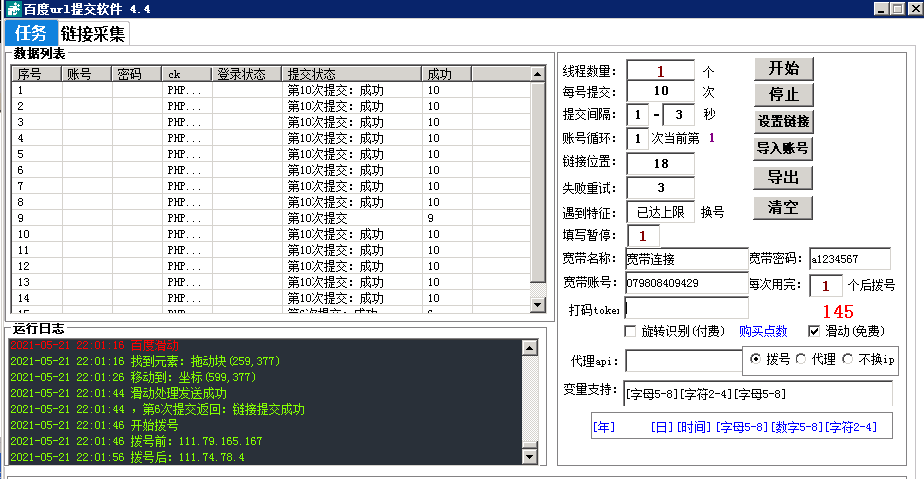Click the data list scroll-up arrow

[537, 74]
